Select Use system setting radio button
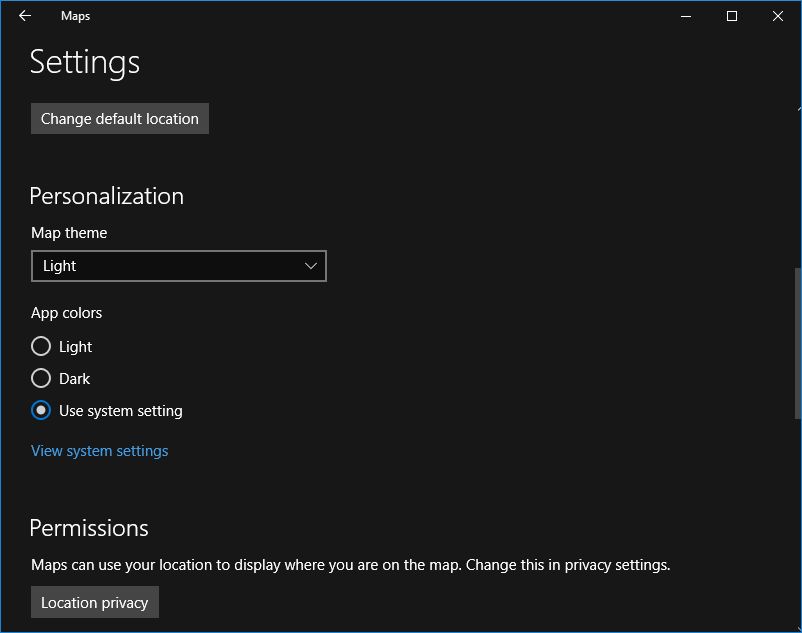 pos(41,410)
